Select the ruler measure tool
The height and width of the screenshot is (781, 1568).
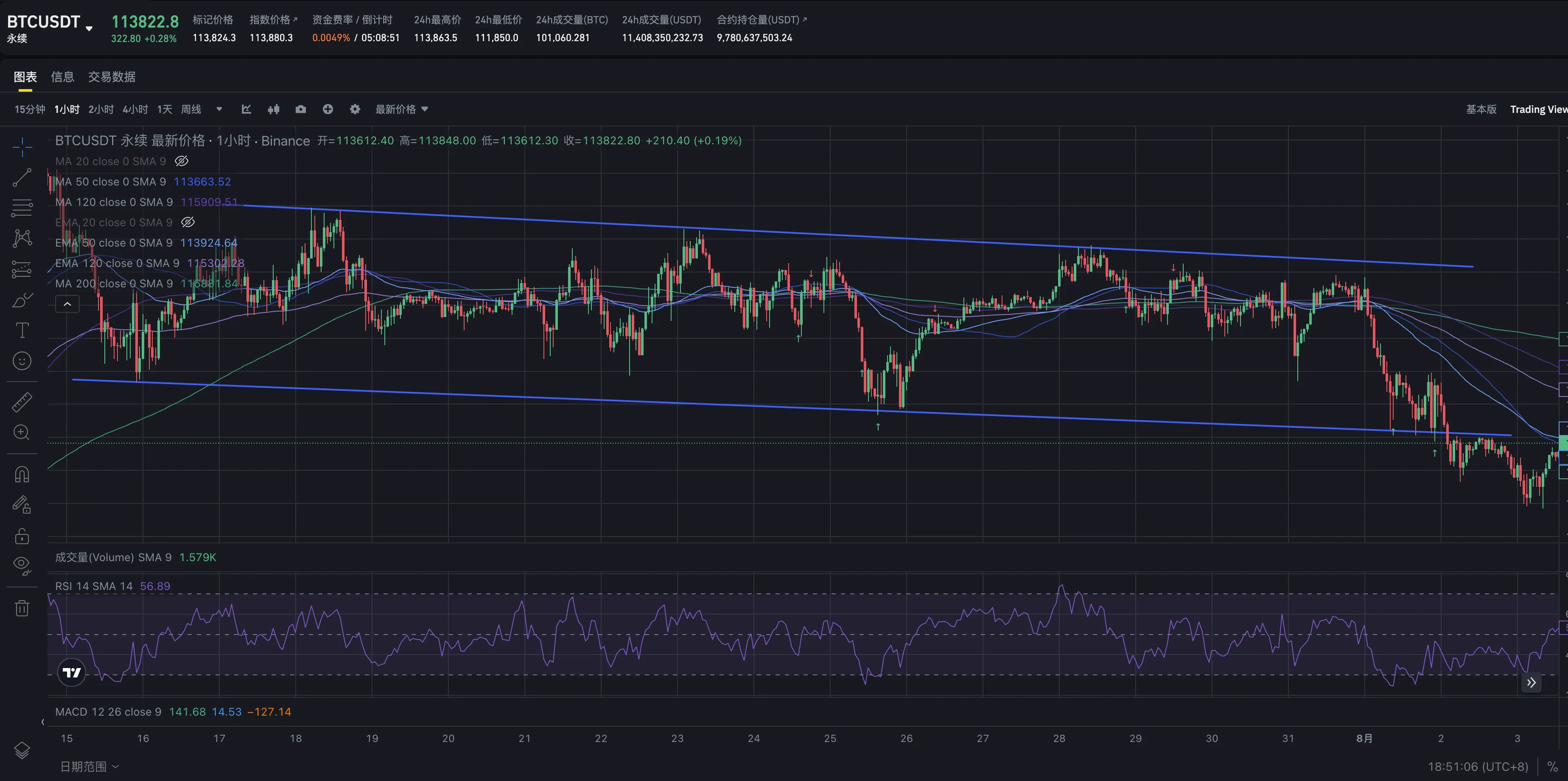tap(22, 402)
